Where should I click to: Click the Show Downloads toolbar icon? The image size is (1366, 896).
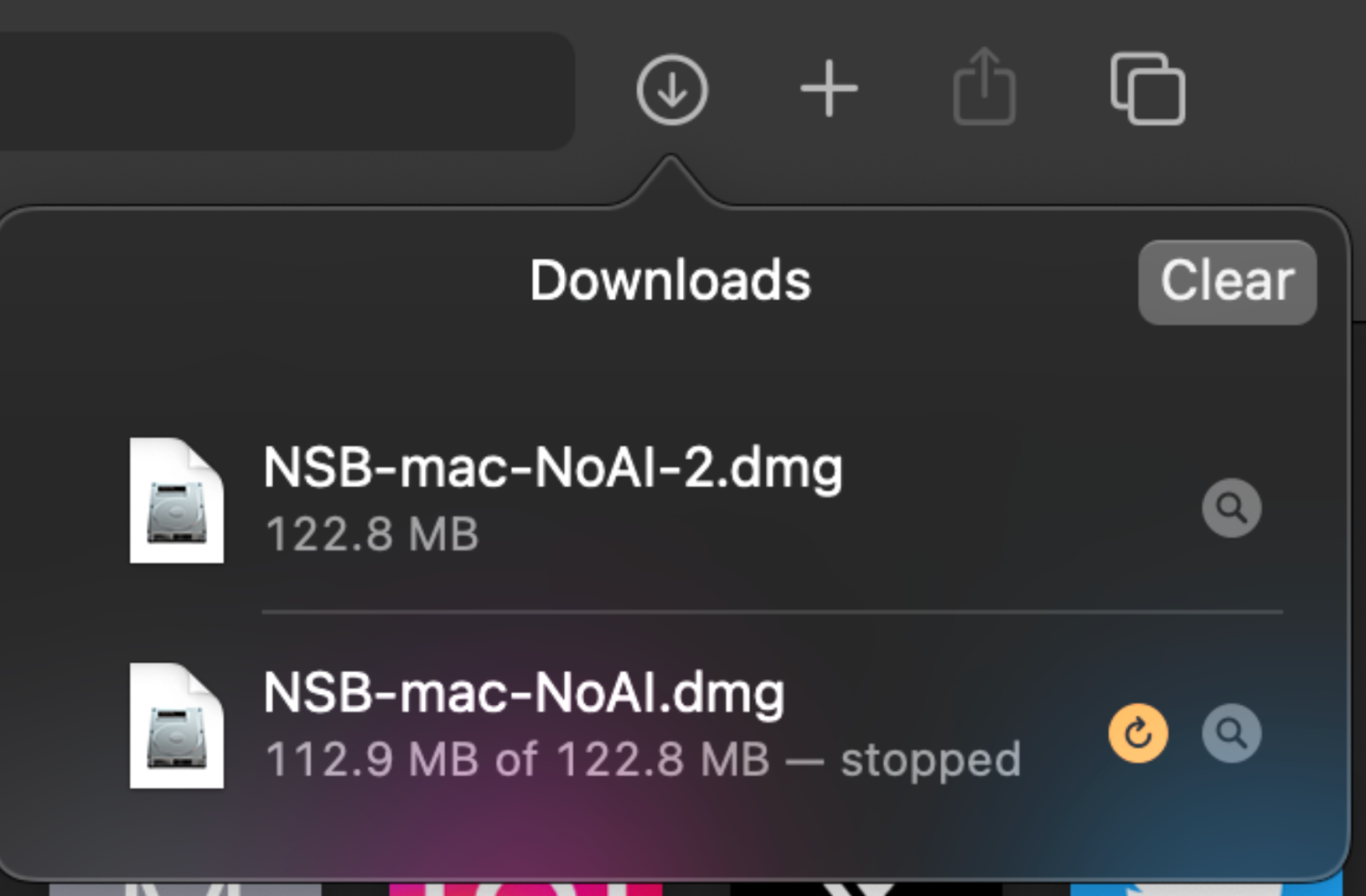click(x=671, y=89)
